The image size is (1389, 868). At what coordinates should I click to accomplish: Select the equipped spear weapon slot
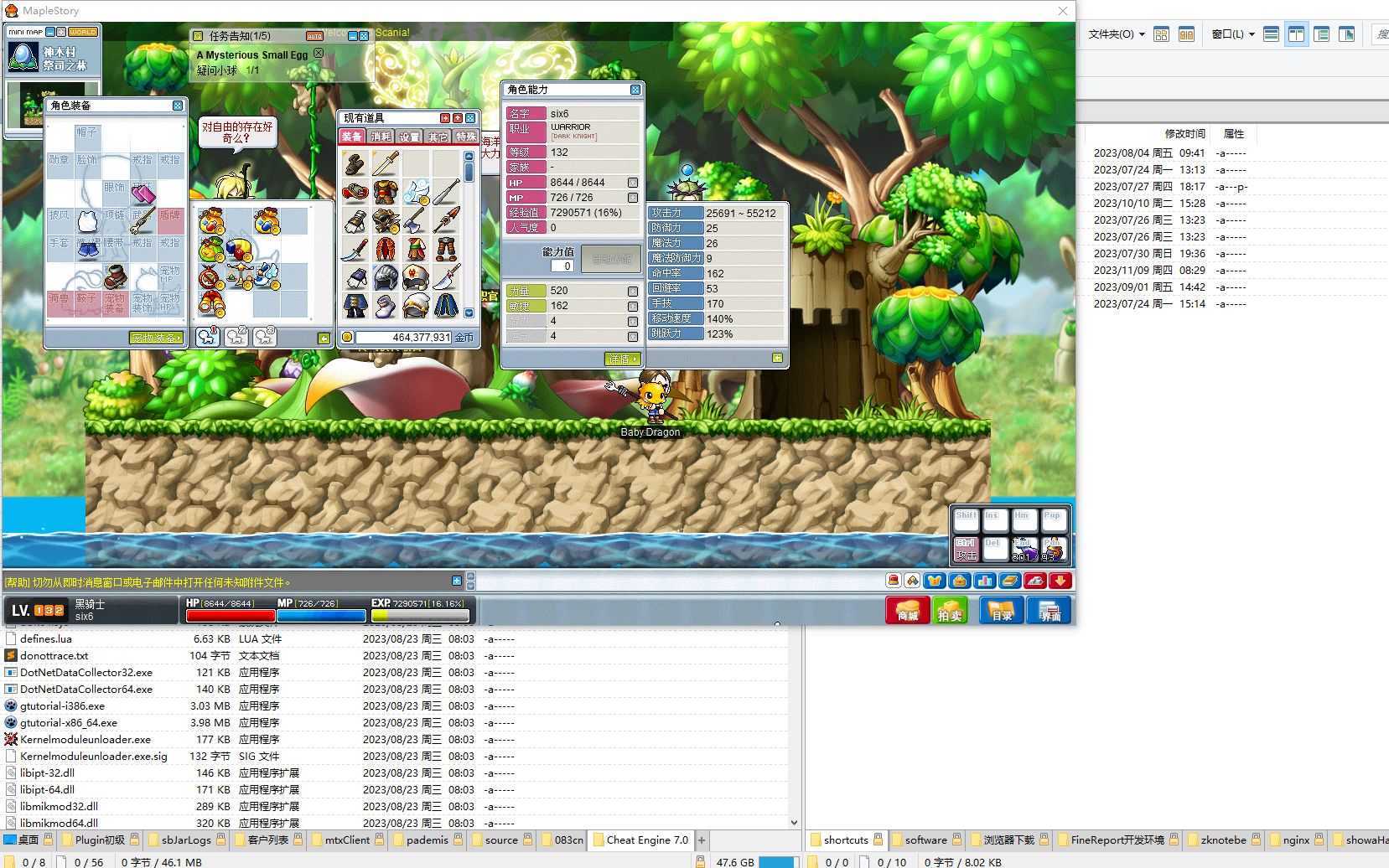[x=143, y=220]
